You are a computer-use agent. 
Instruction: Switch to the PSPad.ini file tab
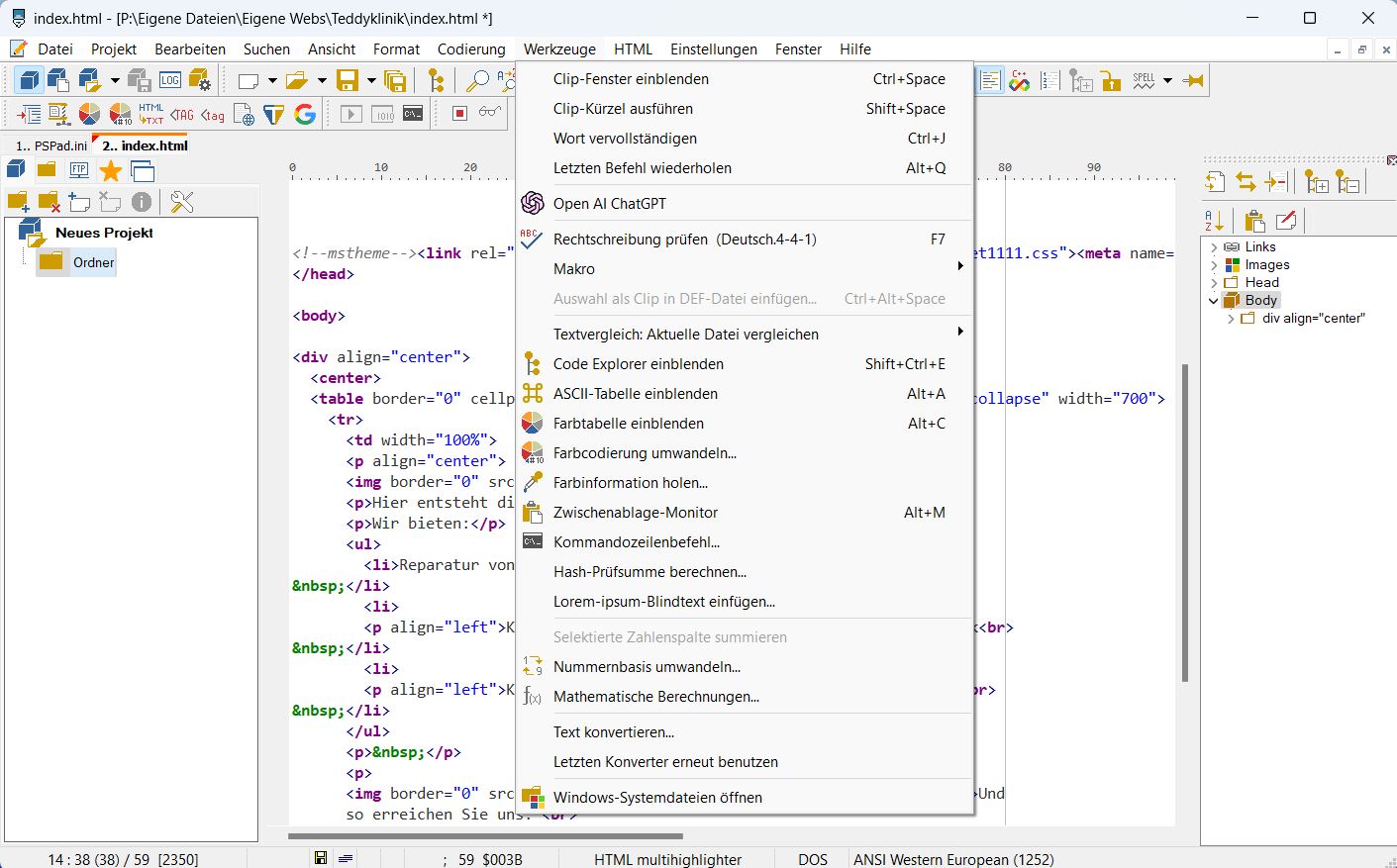(51, 145)
